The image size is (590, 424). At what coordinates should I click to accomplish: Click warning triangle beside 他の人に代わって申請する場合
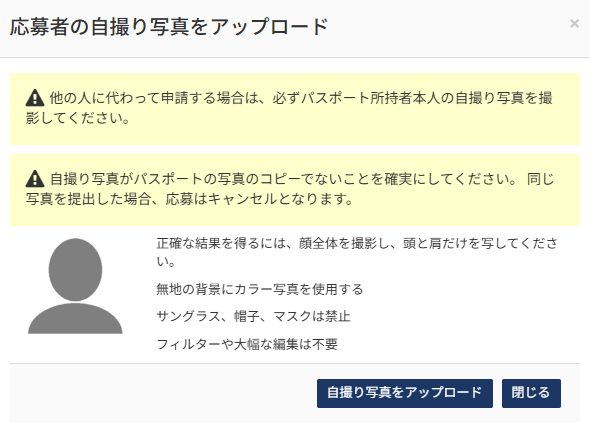click(35, 98)
